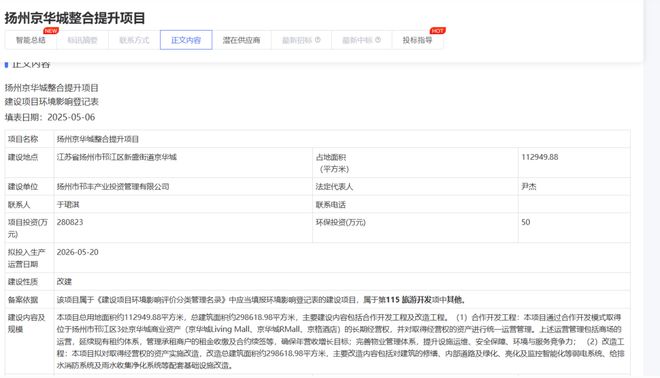Screen dimensions: 660x378
Task: Switch to the 标讯摘要 tab
Action: point(82,40)
